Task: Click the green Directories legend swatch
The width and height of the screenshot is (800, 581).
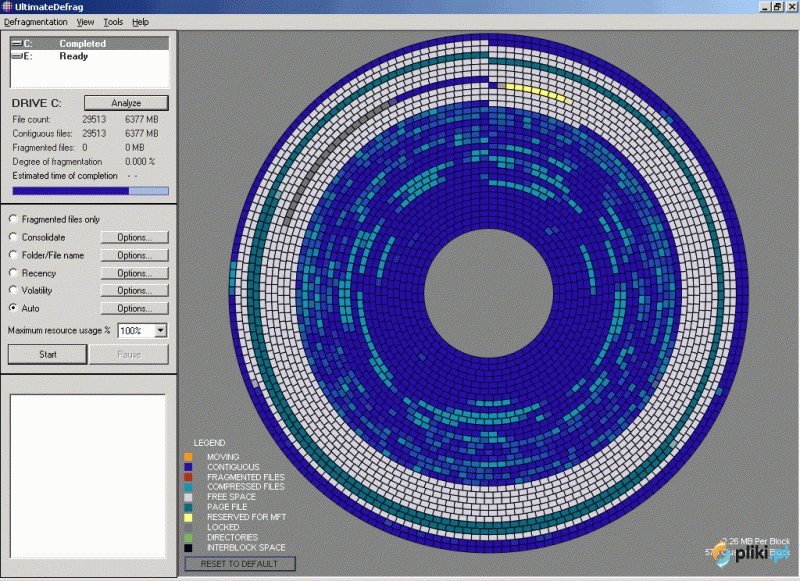Action: (188, 538)
